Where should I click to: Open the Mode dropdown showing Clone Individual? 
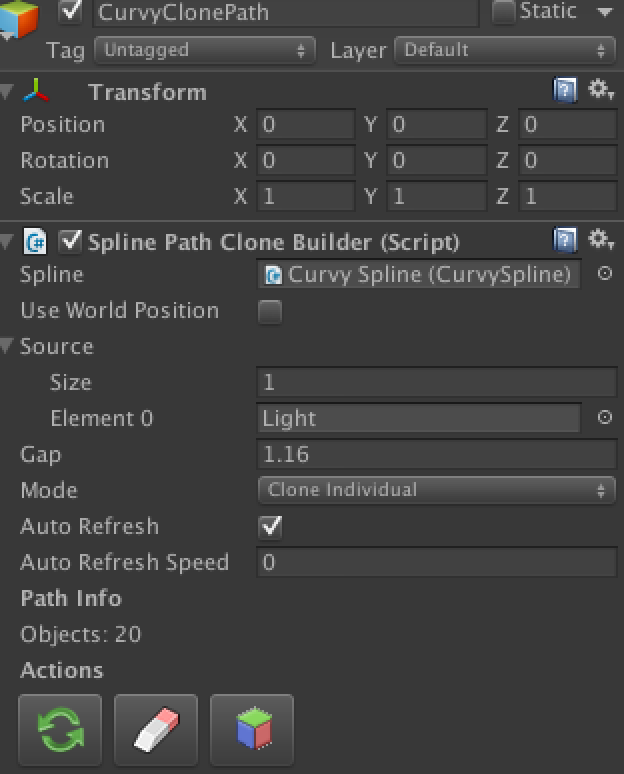click(436, 490)
